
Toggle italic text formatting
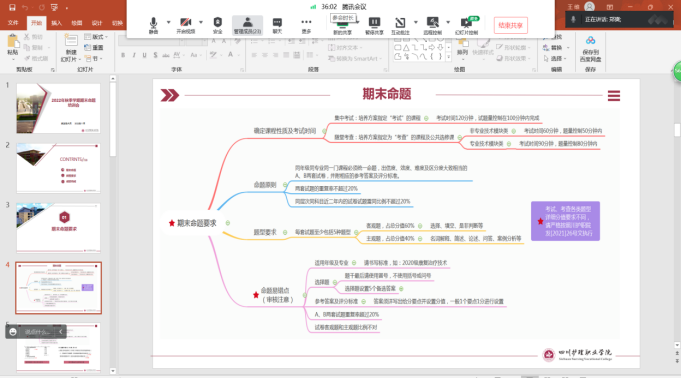point(134,55)
